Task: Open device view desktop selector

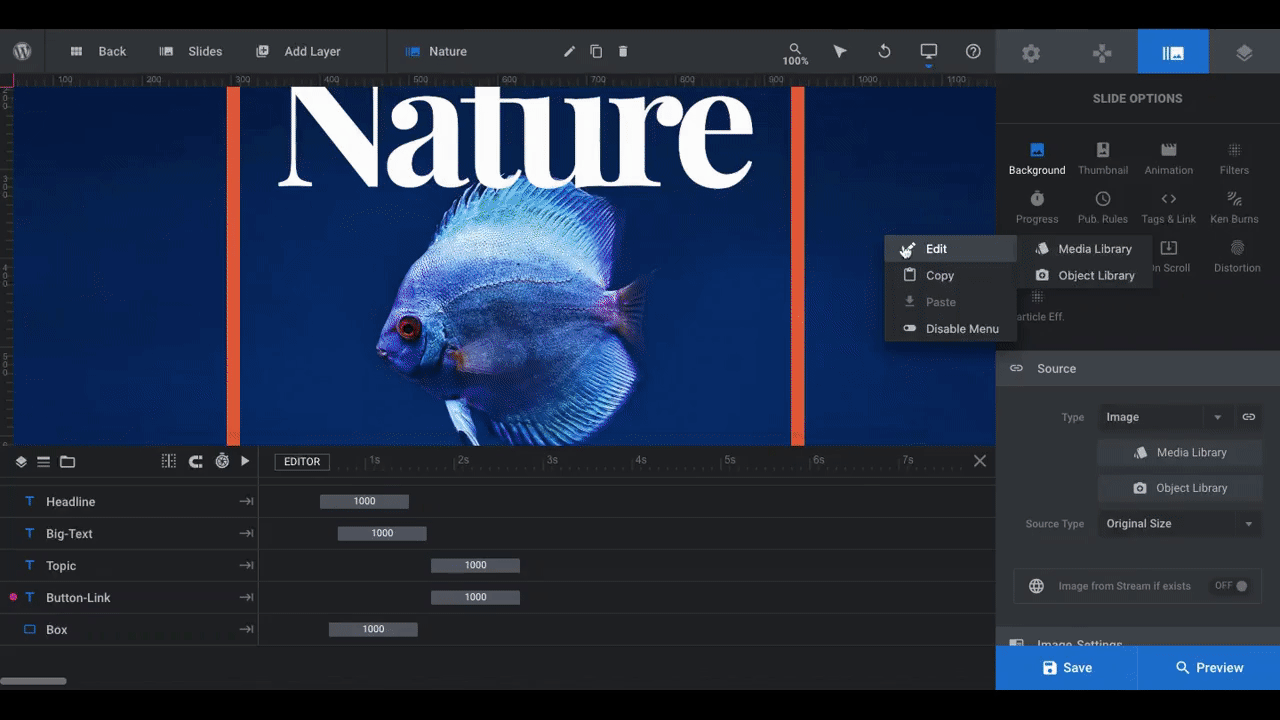Action: click(928, 52)
